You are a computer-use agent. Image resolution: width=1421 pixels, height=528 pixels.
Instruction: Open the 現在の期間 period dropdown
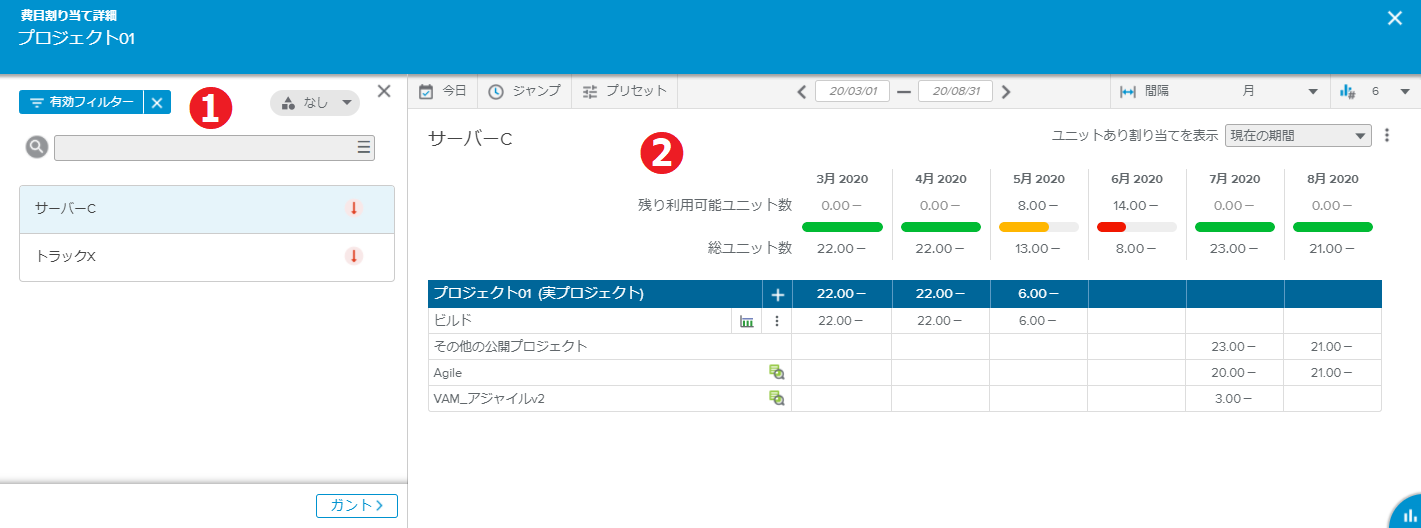point(1297,136)
